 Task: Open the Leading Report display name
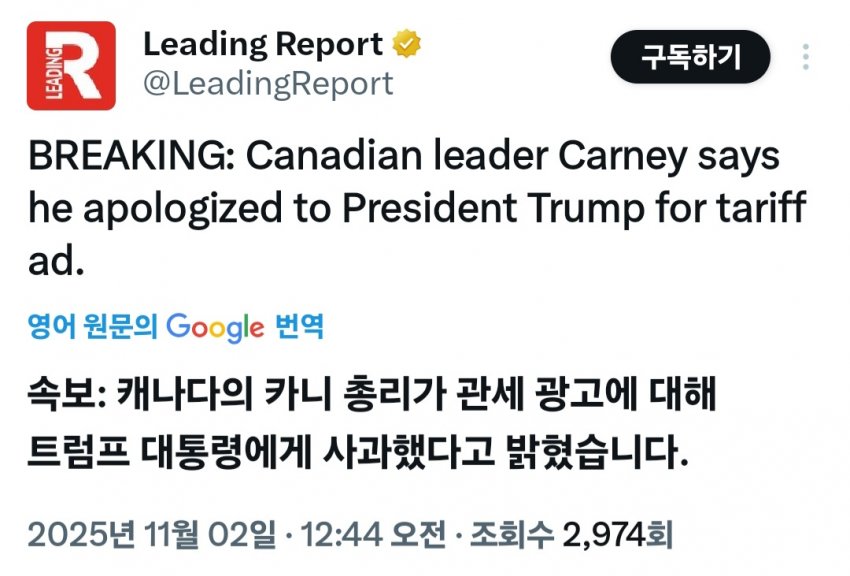coord(263,44)
